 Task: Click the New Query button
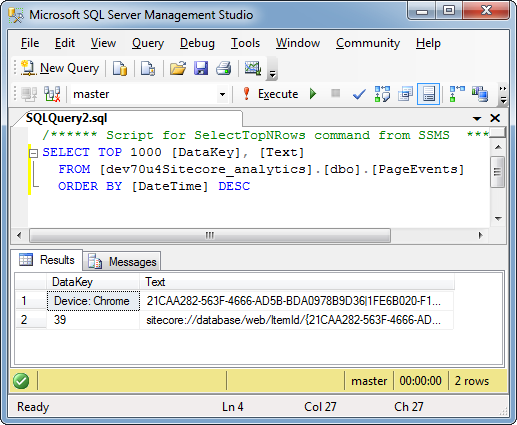click(60, 68)
